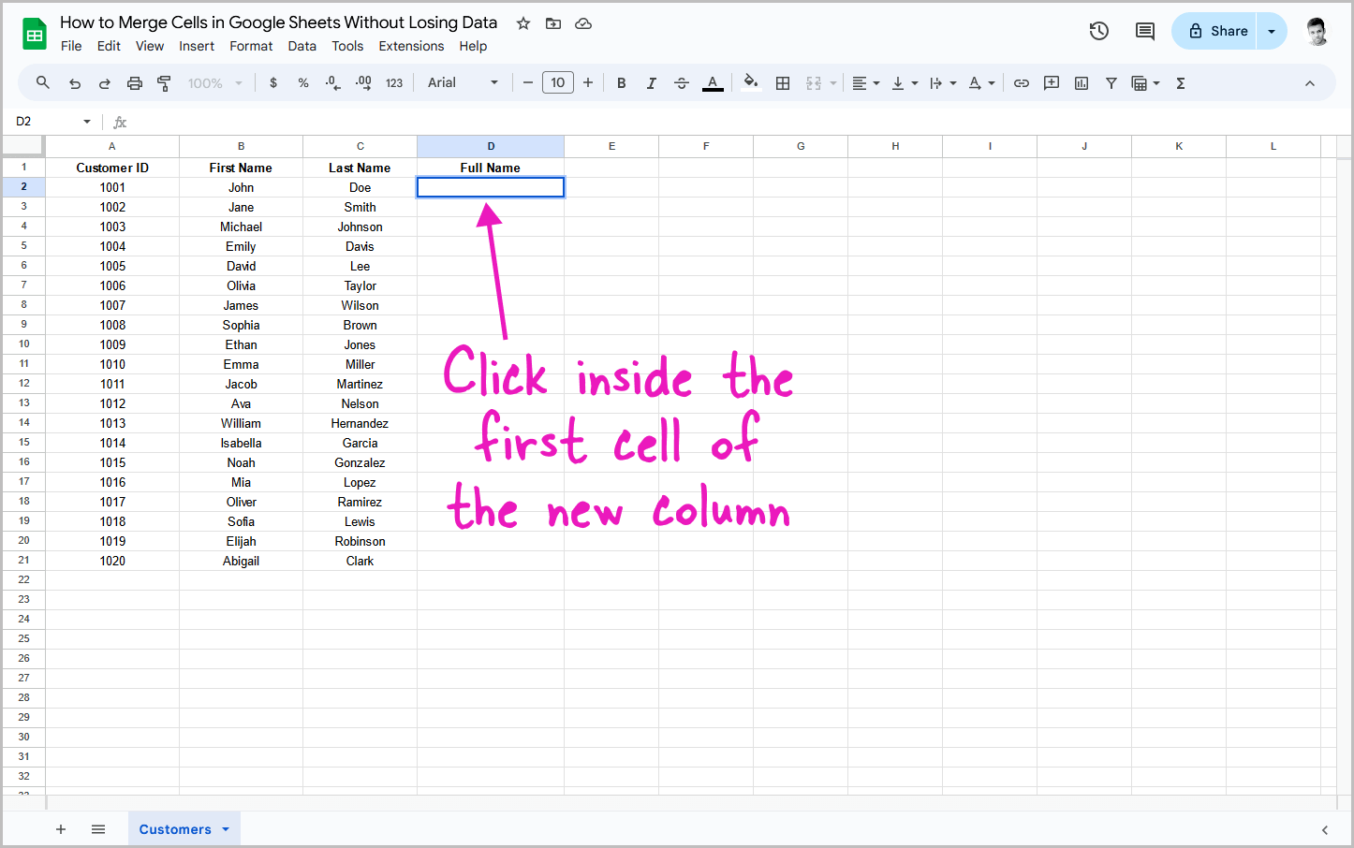
Task: Click the Move to folder icon
Action: 553,23
